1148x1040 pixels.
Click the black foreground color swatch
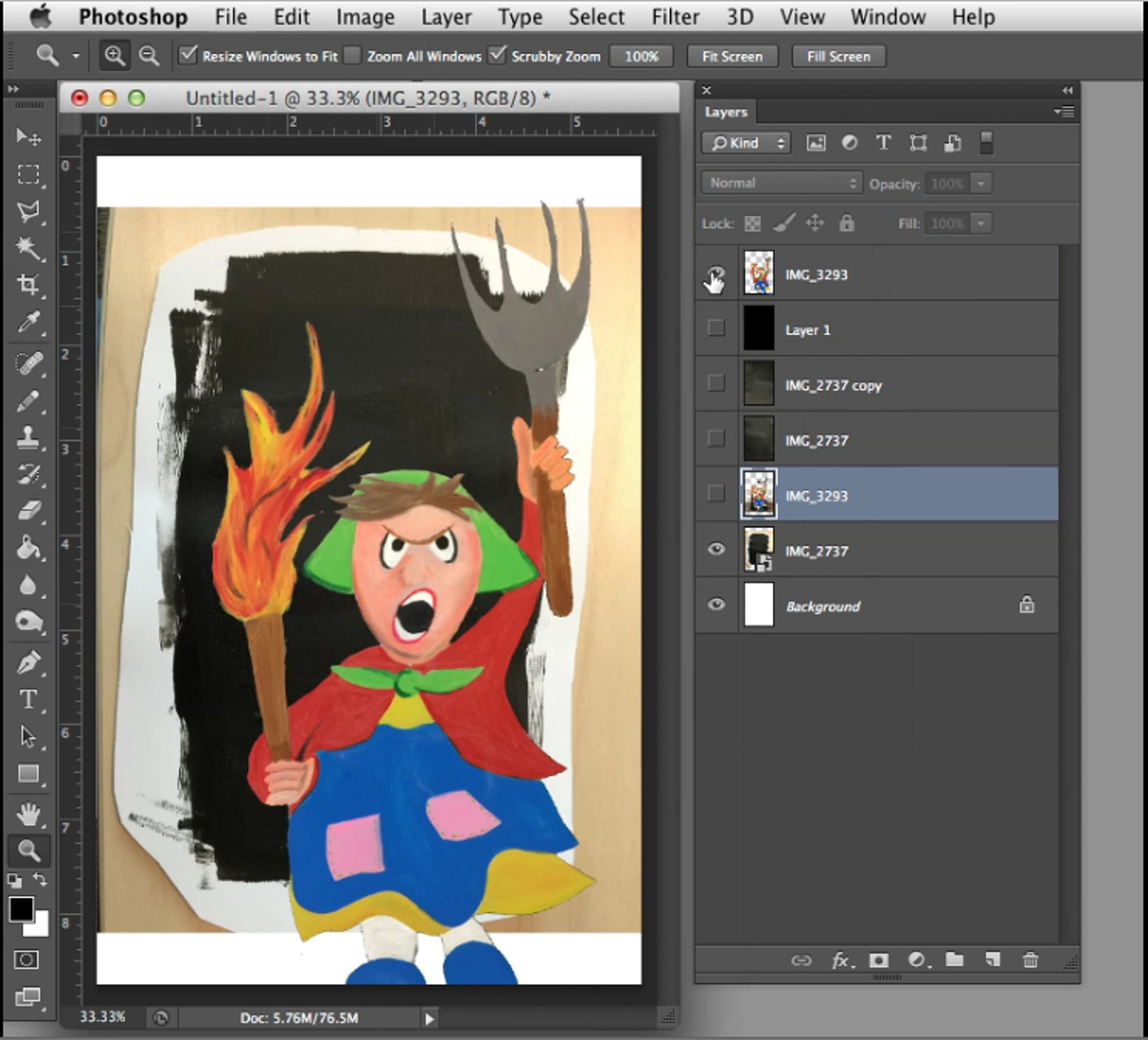point(21,909)
